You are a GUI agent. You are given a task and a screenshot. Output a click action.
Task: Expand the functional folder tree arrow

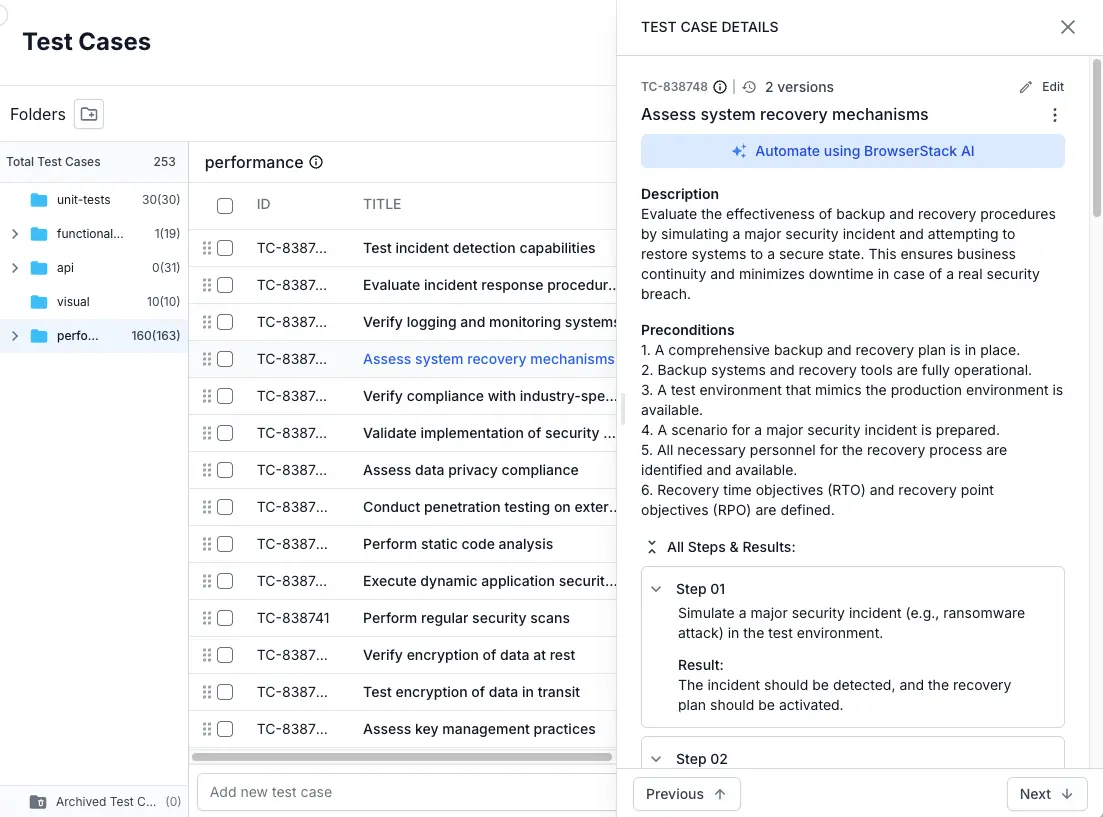14,234
